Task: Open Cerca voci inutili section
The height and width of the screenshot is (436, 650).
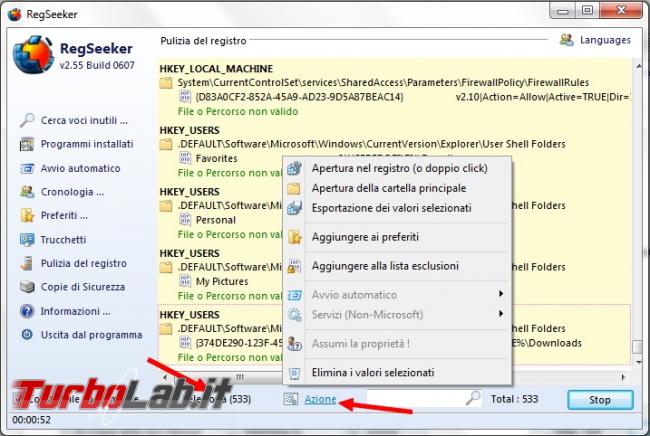Action: (84, 120)
